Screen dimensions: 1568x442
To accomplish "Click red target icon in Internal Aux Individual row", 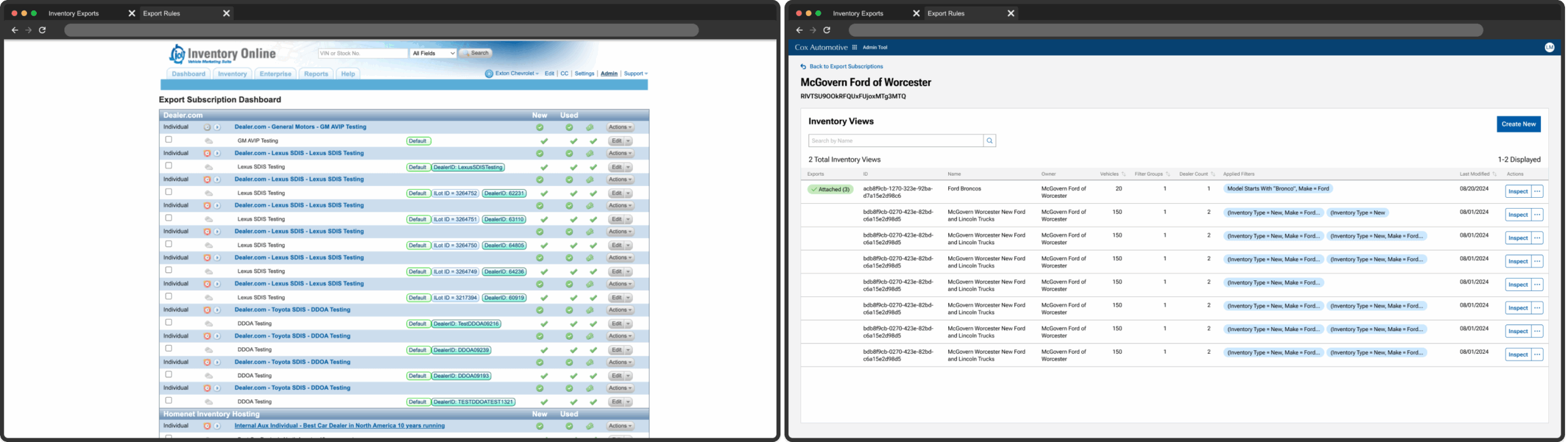I will (x=207, y=426).
